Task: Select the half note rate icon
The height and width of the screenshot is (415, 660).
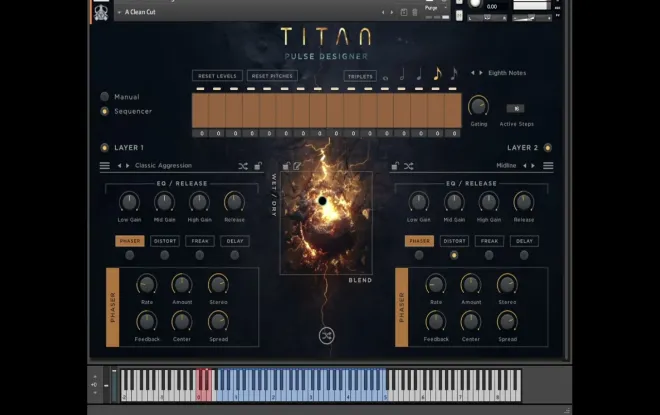Action: pyautogui.click(x=402, y=74)
